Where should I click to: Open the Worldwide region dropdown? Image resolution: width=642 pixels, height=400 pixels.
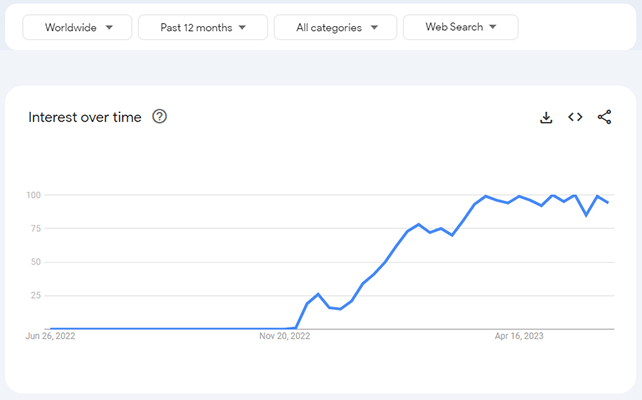[x=78, y=27]
